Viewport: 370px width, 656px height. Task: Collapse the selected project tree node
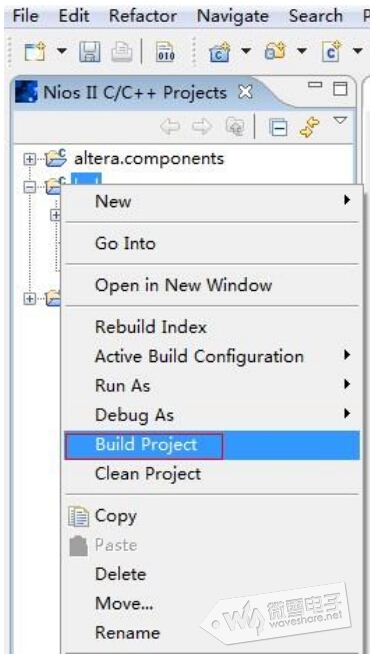30,188
